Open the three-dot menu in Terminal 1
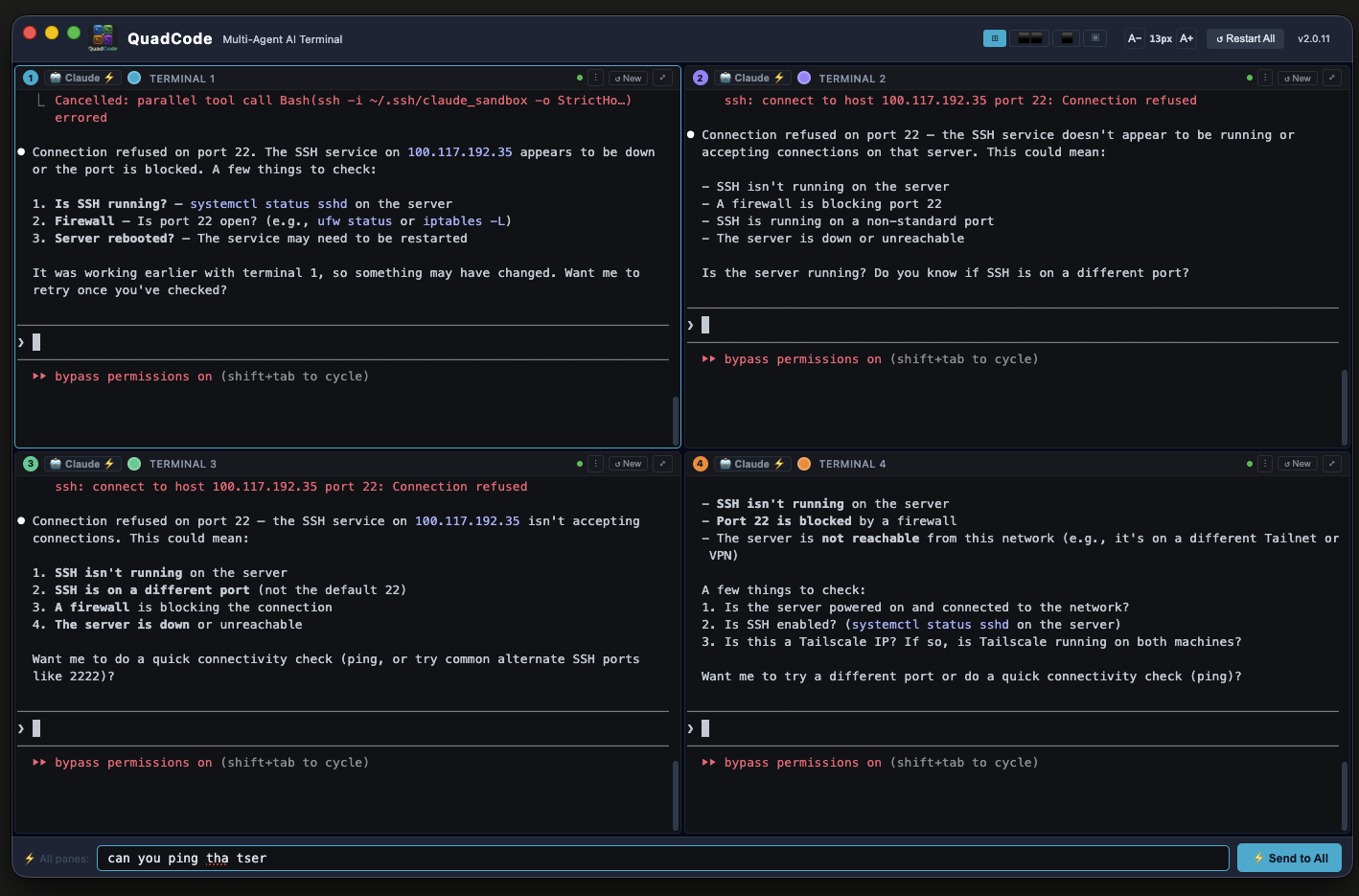The width and height of the screenshot is (1359, 896). tap(595, 78)
